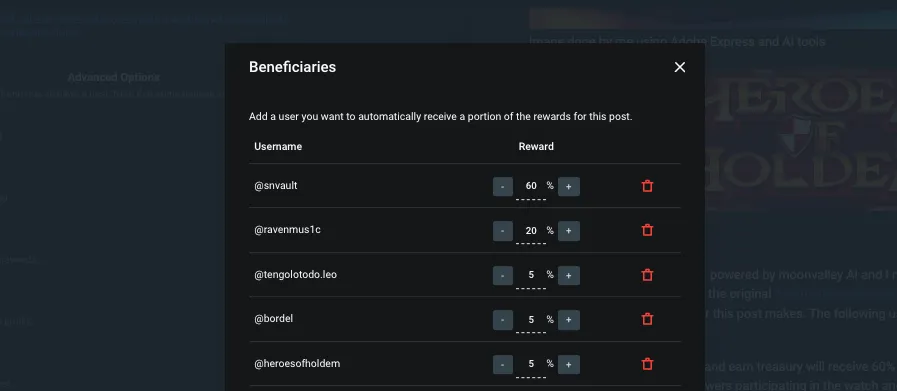The height and width of the screenshot is (391, 897).
Task: Increase @ravenmus1c reward percentage
Action: (x=569, y=231)
